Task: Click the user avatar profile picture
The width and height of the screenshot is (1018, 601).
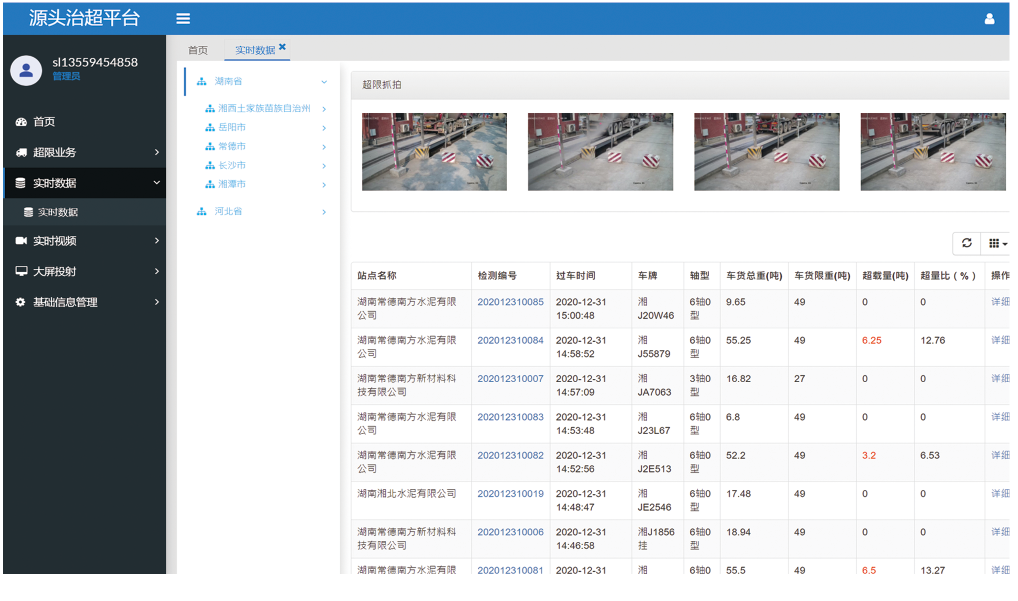Action: pyautogui.click(x=26, y=70)
